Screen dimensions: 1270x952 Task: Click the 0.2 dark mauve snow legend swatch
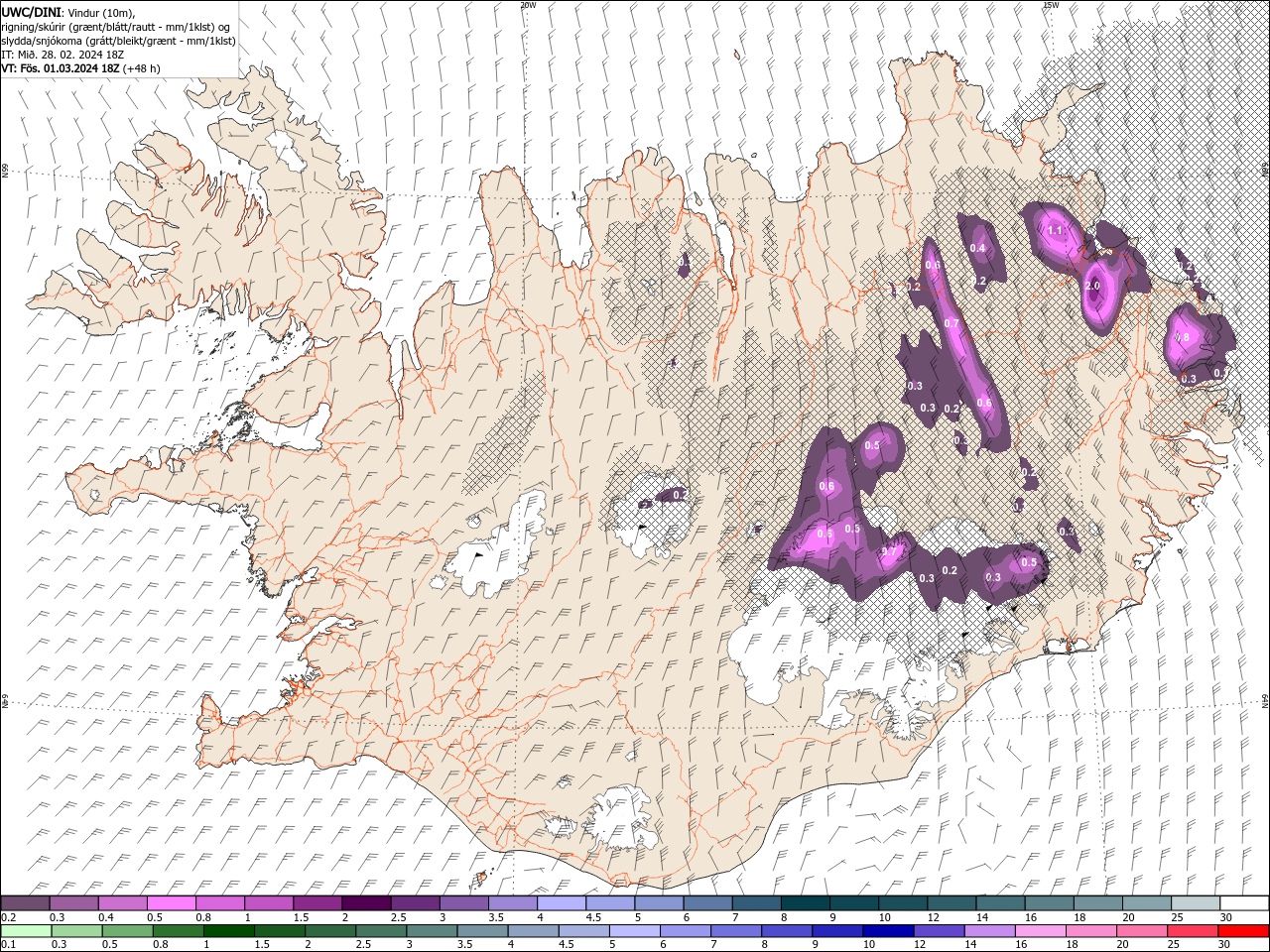25,903
